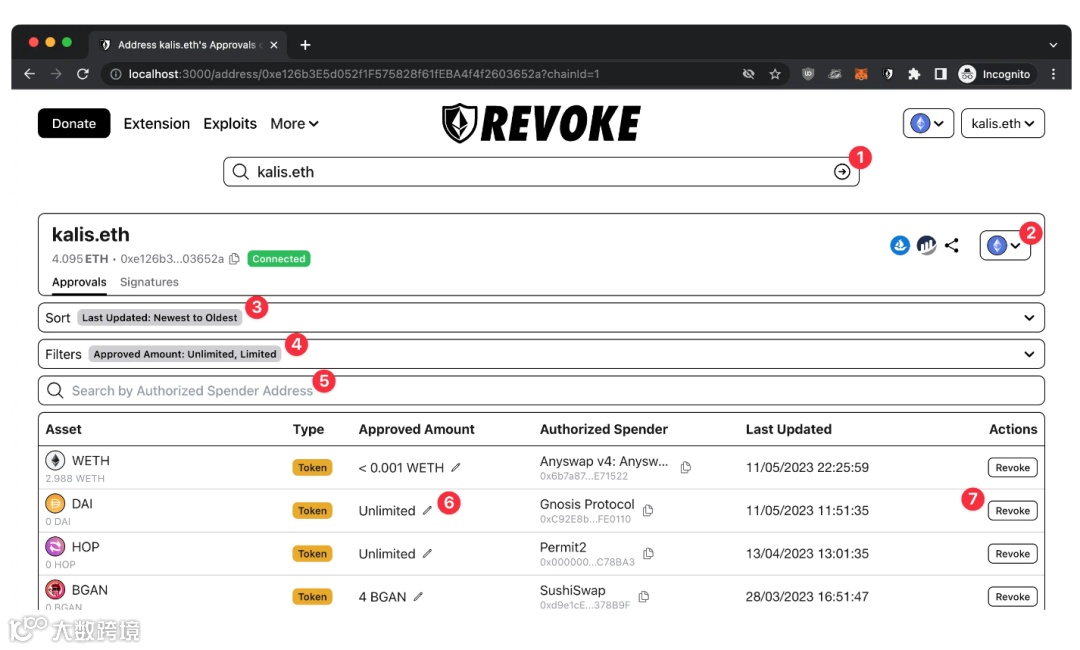
Task: Edit the DAI Unlimited allowance
Action: pos(427,511)
